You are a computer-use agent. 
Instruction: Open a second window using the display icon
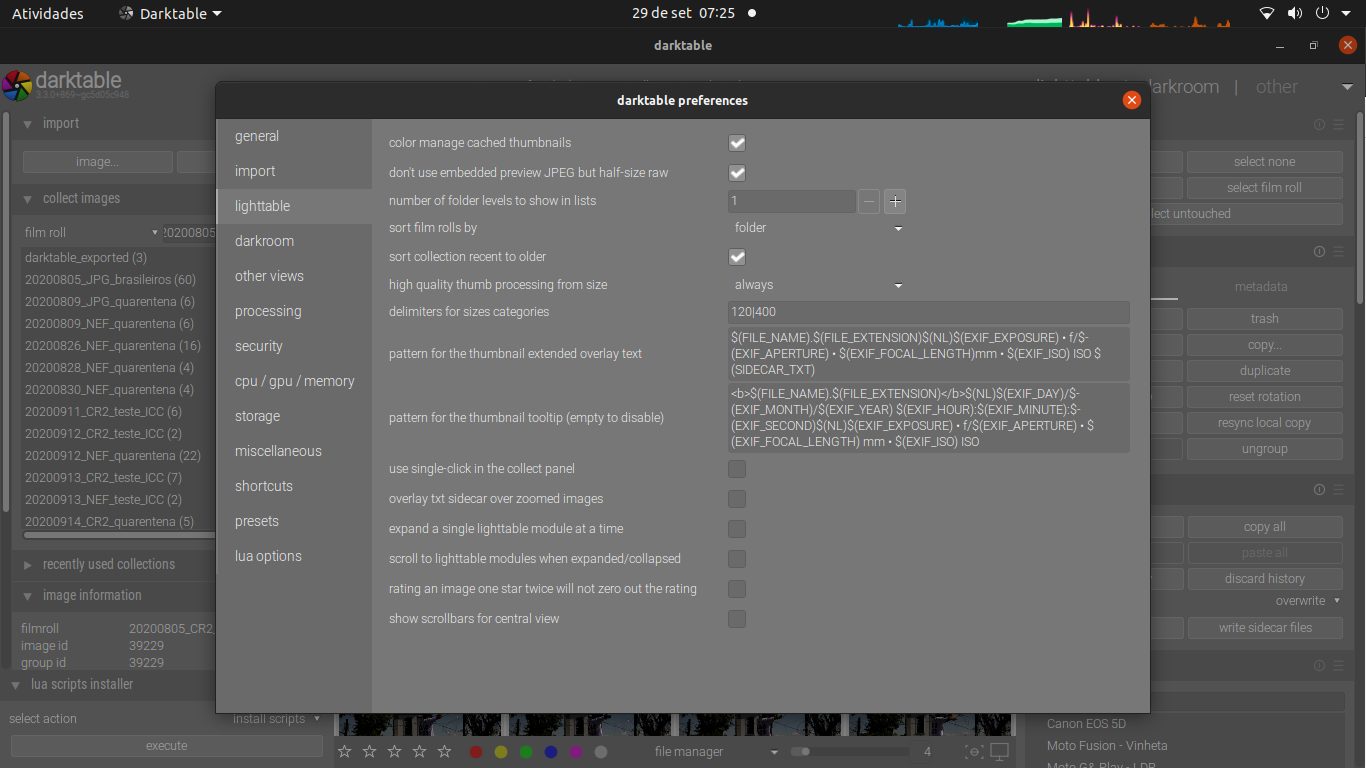point(1000,751)
